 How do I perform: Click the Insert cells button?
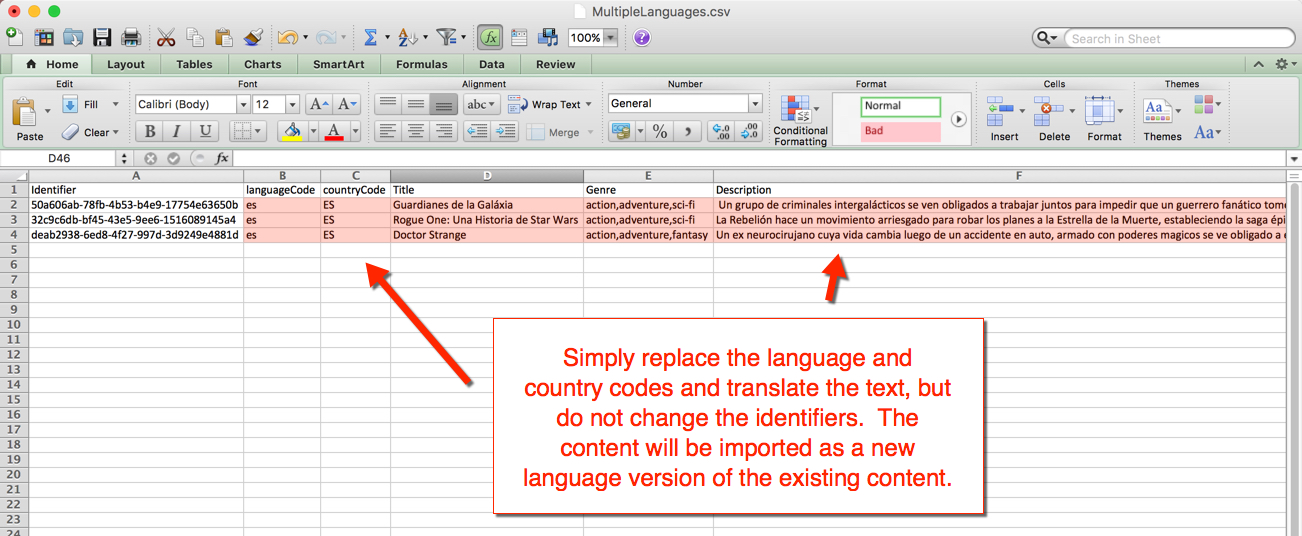click(x=1004, y=119)
